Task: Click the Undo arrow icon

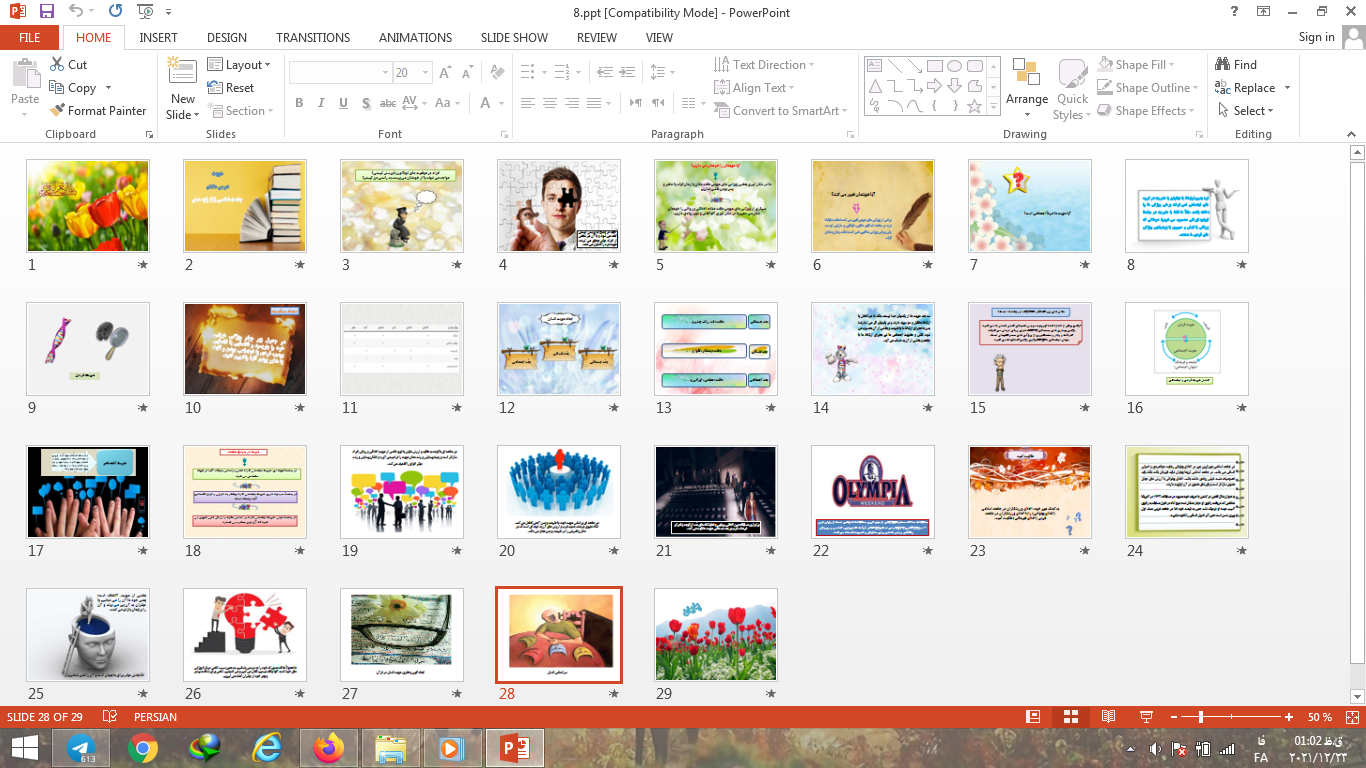Action: [x=77, y=12]
